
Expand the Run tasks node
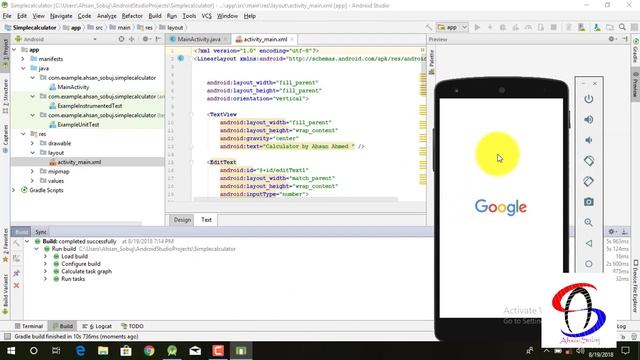tap(45, 279)
